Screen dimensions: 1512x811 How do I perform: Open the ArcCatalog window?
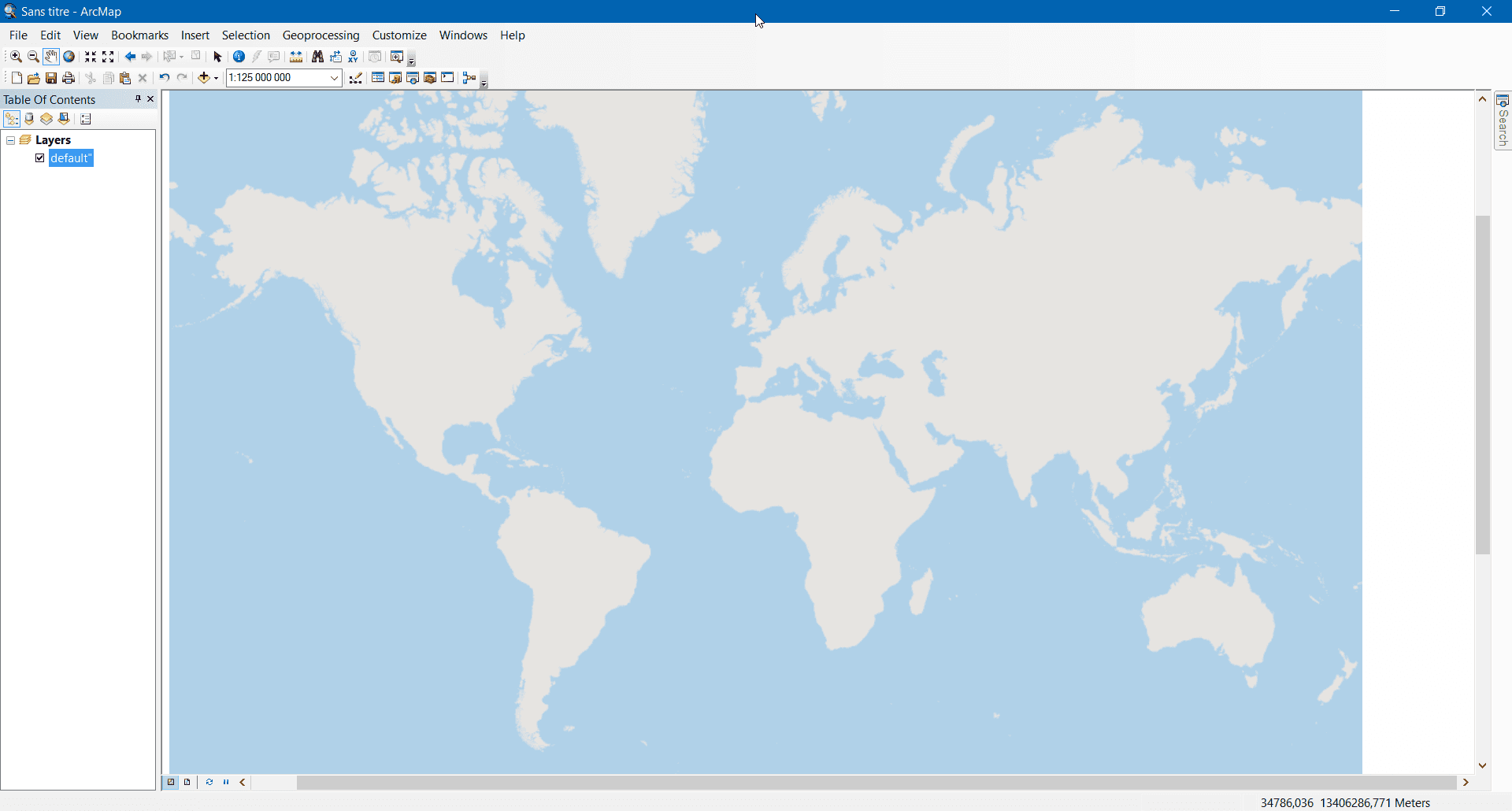(395, 77)
